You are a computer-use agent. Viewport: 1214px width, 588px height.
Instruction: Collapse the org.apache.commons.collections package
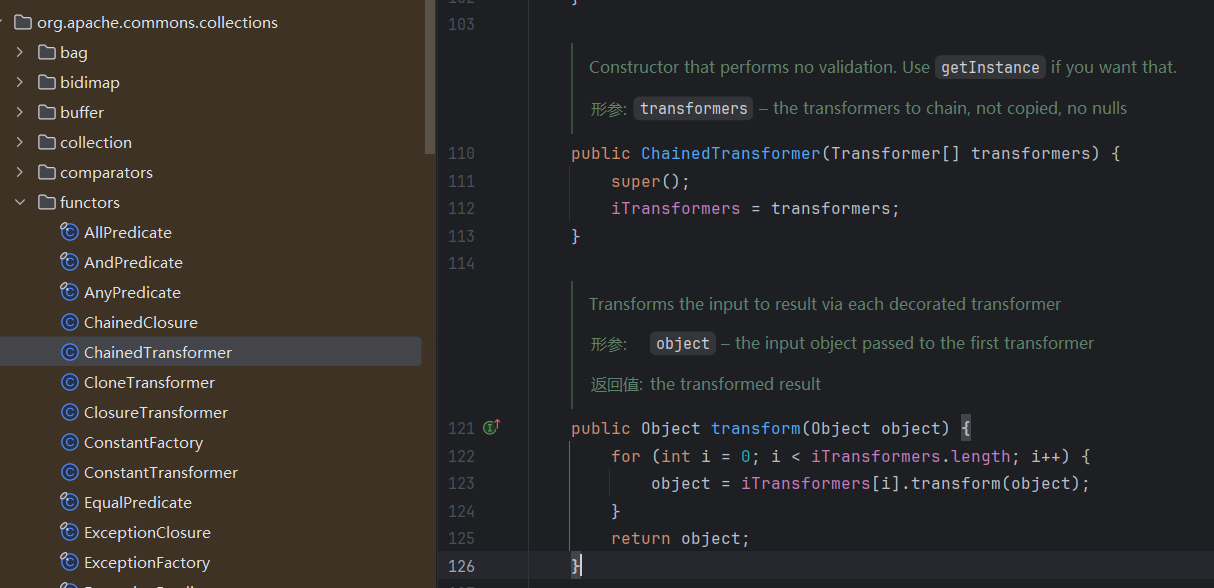pos(5,23)
